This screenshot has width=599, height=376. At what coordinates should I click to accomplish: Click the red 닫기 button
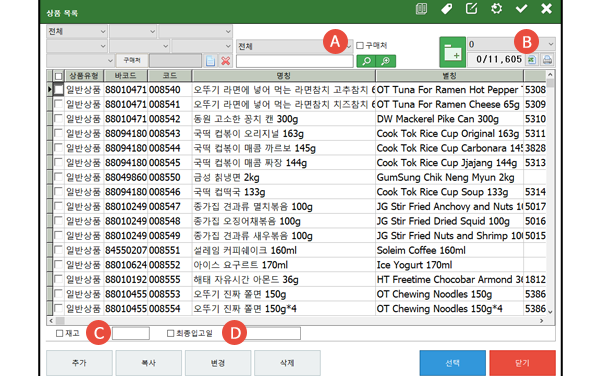(x=522, y=363)
